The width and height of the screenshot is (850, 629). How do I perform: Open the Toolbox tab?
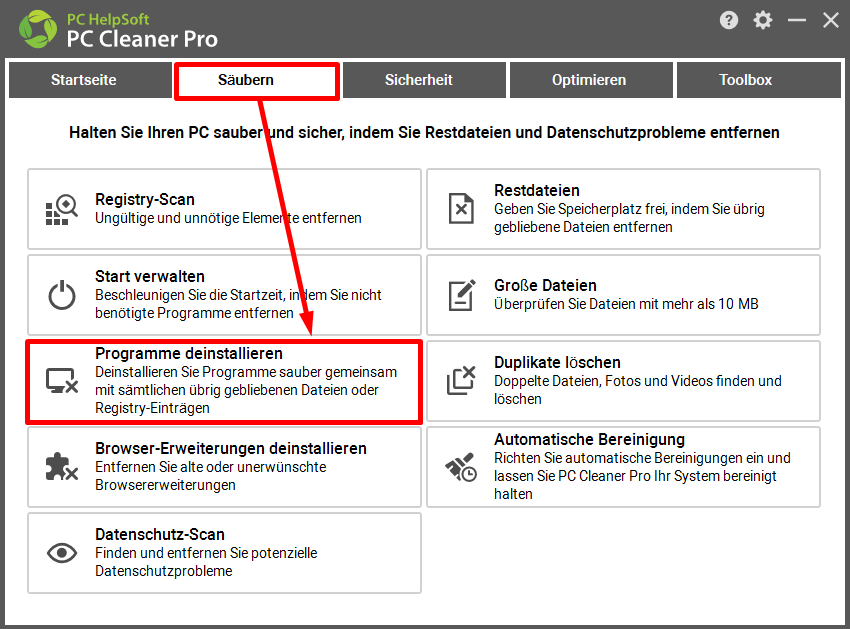[x=759, y=80]
